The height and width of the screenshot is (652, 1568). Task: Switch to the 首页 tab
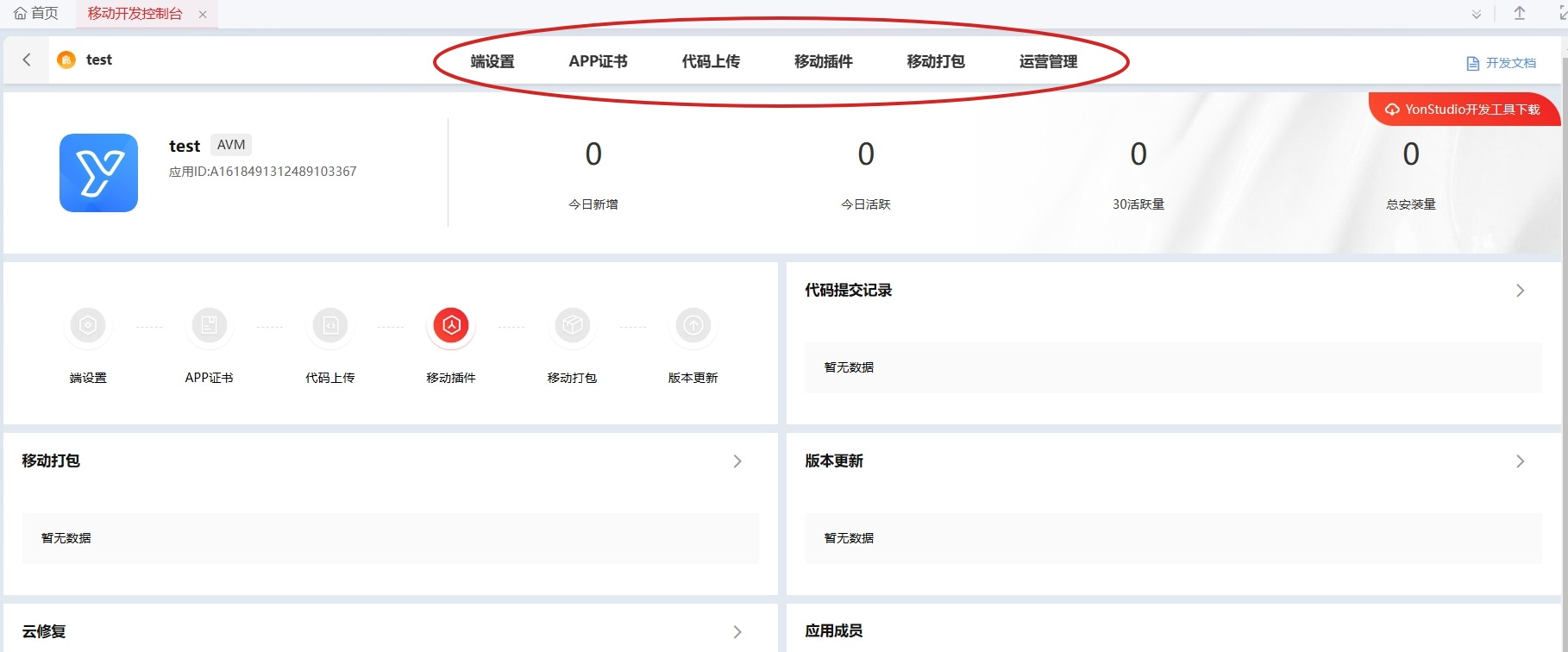pos(36,14)
